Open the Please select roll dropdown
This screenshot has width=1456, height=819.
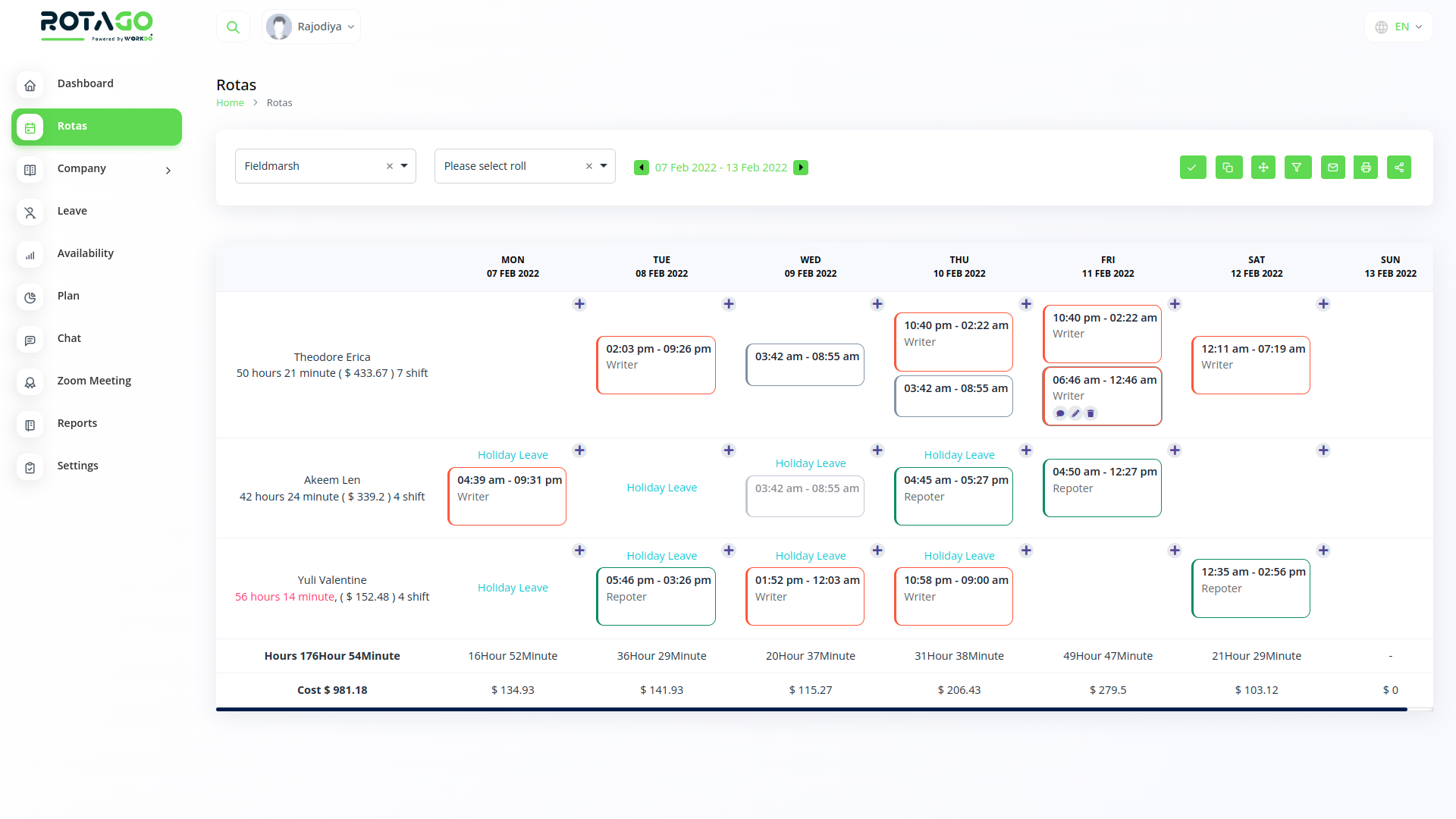[604, 166]
